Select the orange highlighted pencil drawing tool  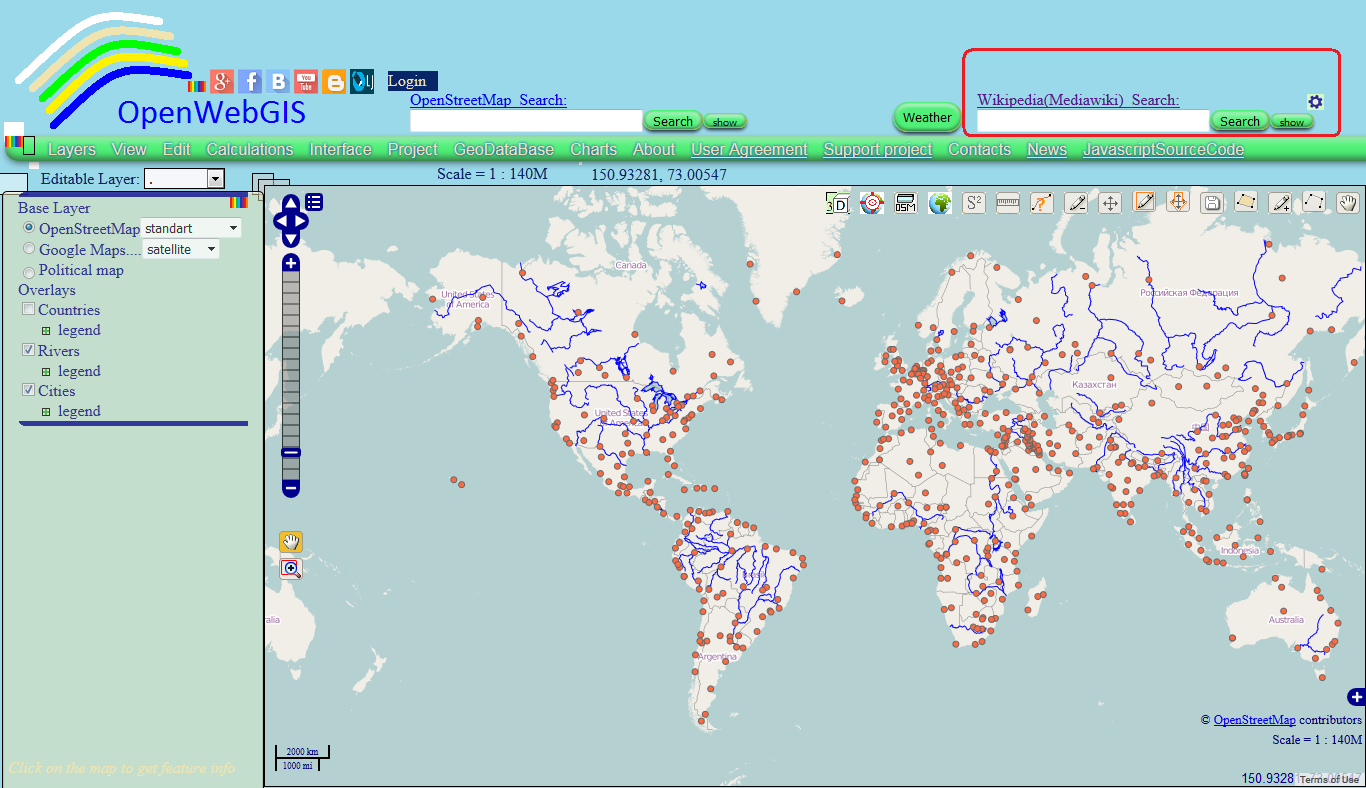[x=1144, y=202]
